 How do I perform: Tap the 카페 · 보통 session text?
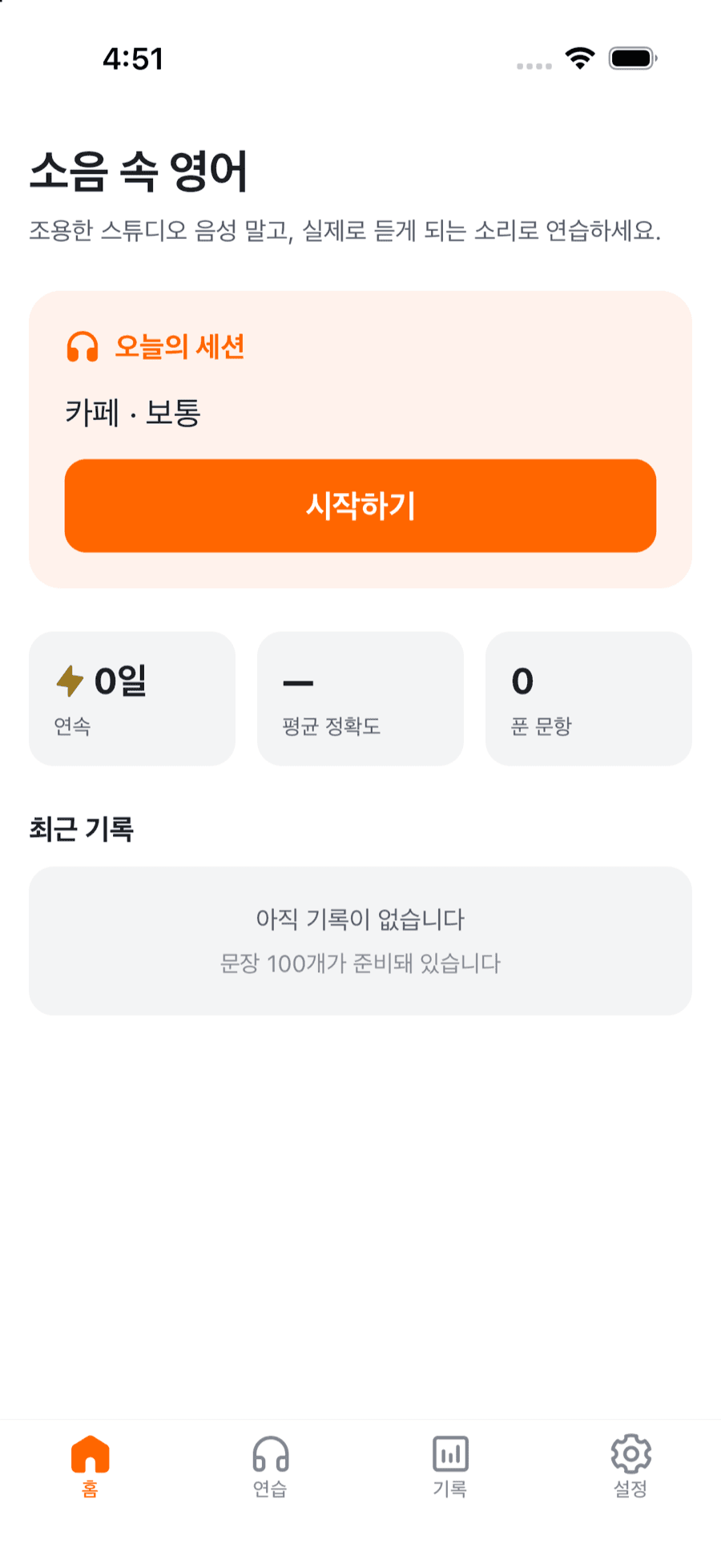click(x=132, y=413)
